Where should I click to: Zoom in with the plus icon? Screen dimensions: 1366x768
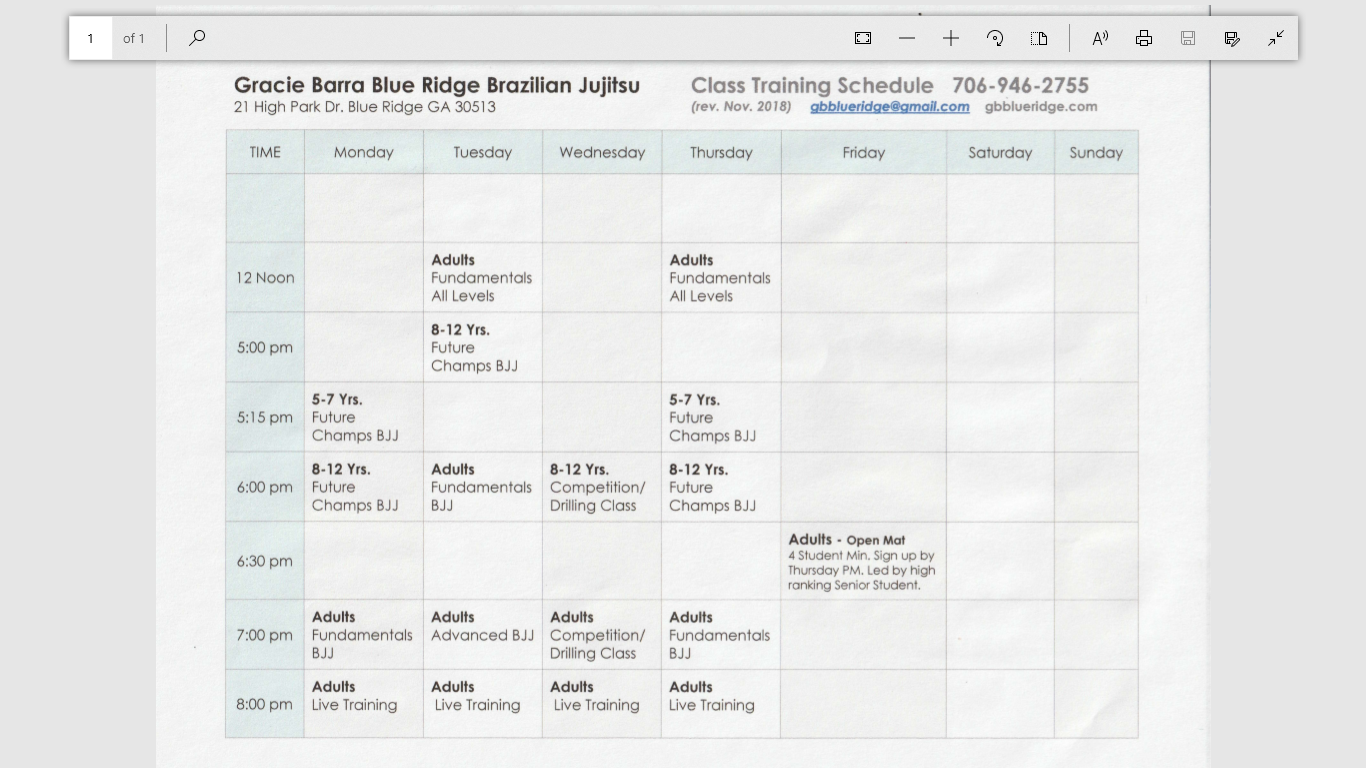[951, 38]
